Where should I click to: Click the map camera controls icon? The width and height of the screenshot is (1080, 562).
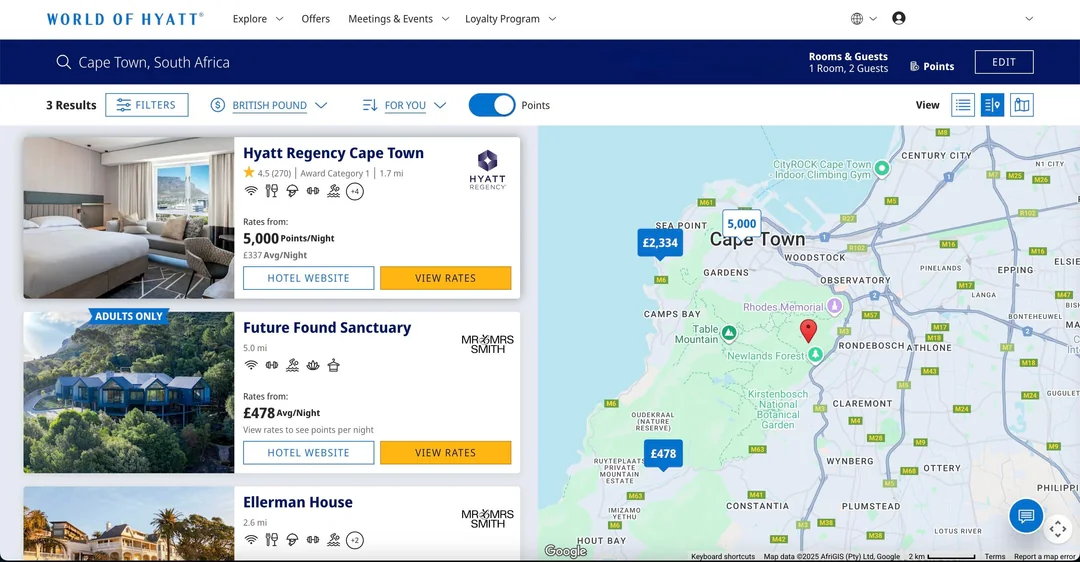1058,528
